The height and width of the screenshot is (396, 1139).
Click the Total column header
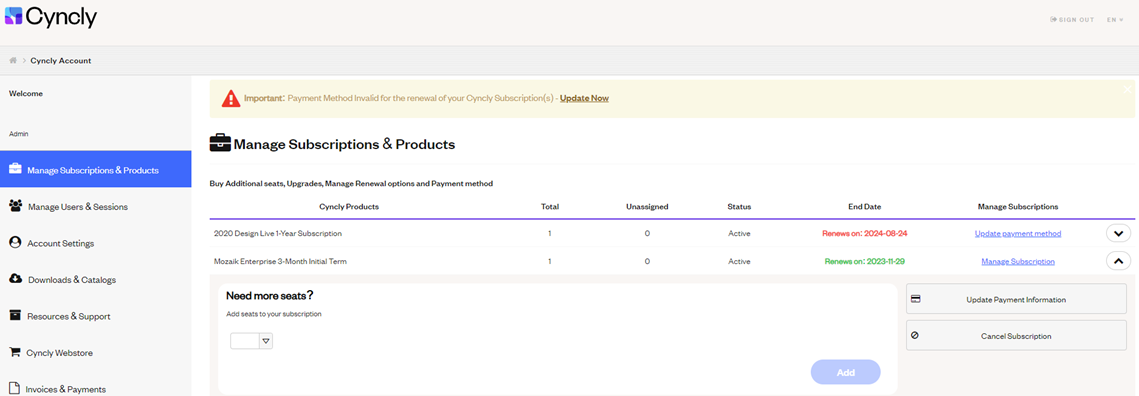[x=550, y=206]
